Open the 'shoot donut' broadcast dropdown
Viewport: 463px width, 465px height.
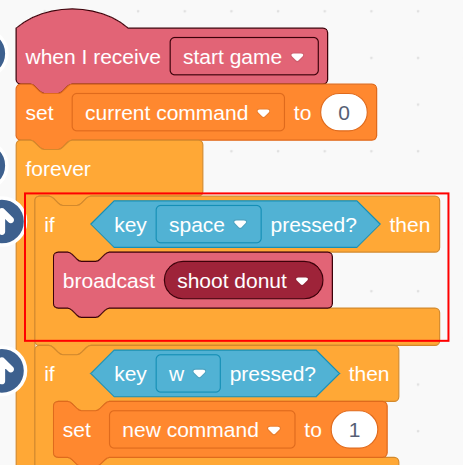(x=243, y=281)
